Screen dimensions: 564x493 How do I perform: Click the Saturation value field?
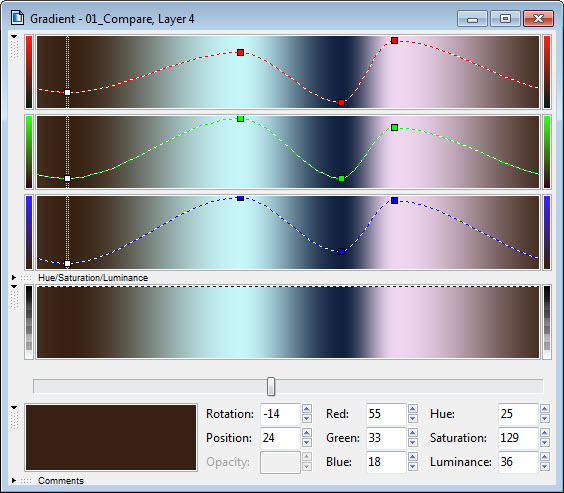518,438
